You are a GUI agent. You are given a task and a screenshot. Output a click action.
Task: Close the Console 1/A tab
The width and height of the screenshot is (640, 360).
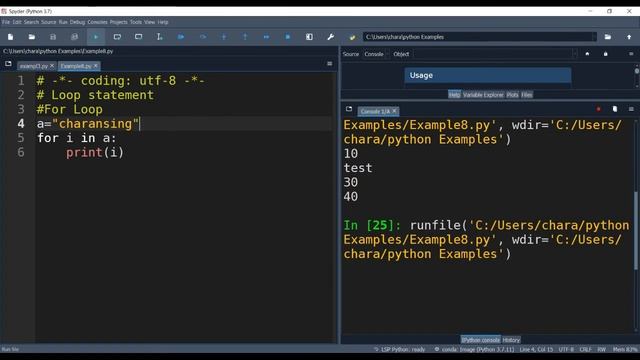coord(394,111)
